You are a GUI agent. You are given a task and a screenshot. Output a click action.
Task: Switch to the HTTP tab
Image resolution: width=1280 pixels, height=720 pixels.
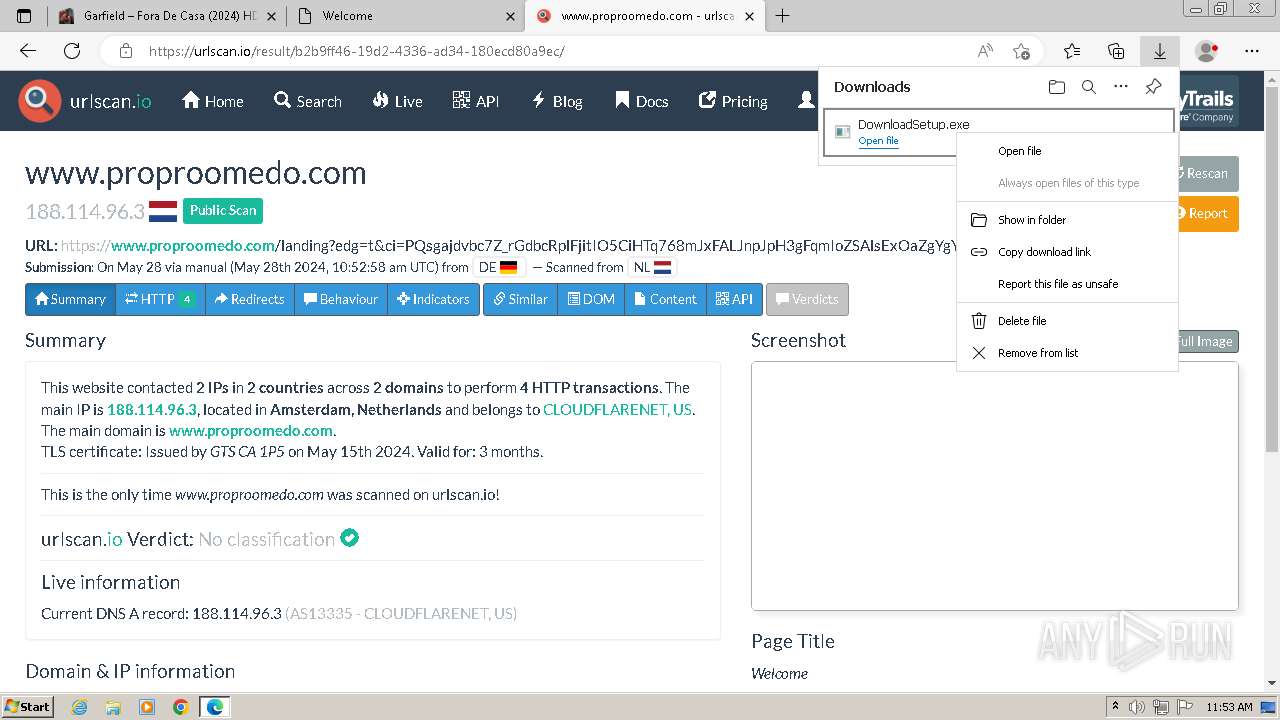click(160, 299)
